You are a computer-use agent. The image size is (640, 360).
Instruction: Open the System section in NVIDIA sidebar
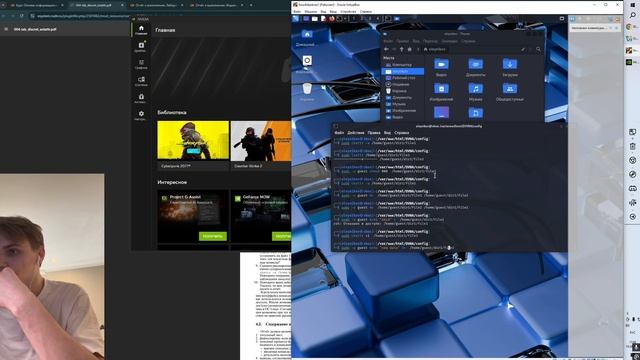point(141,81)
